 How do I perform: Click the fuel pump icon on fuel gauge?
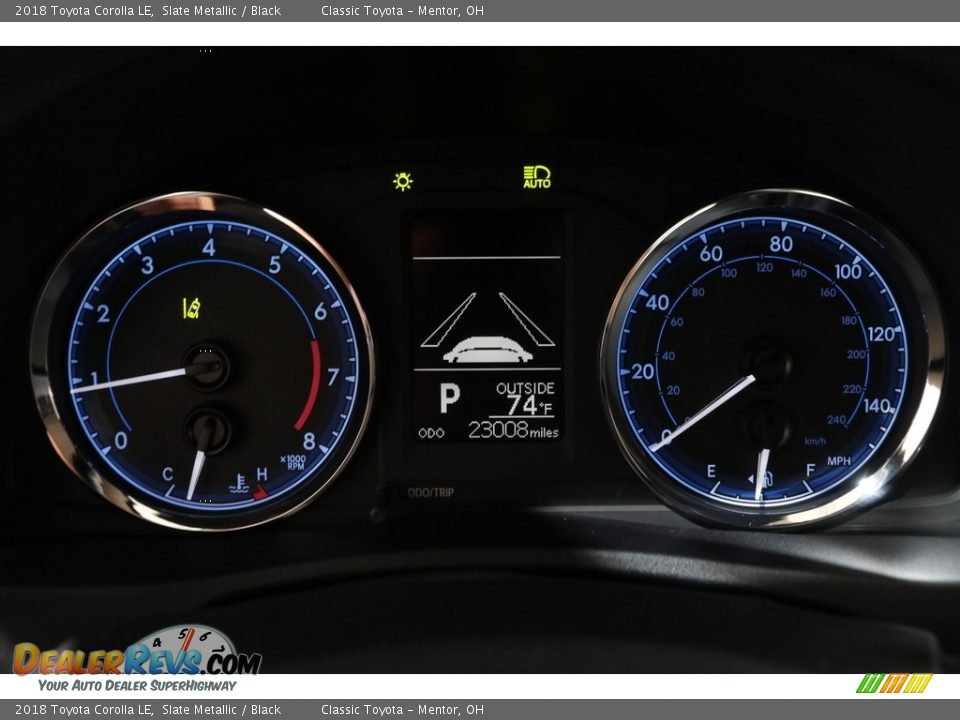(x=765, y=479)
